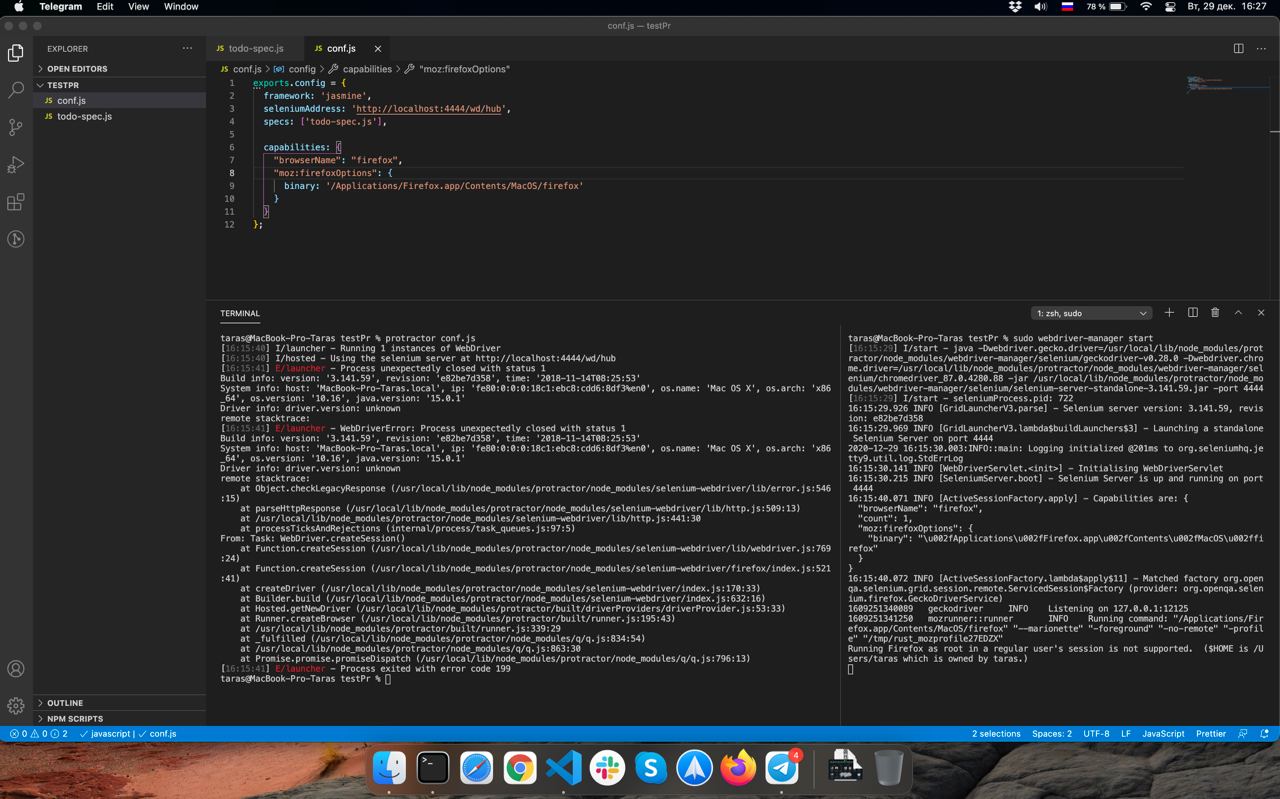
Task: Expand the Open Editors section
Action: click(x=120, y=69)
